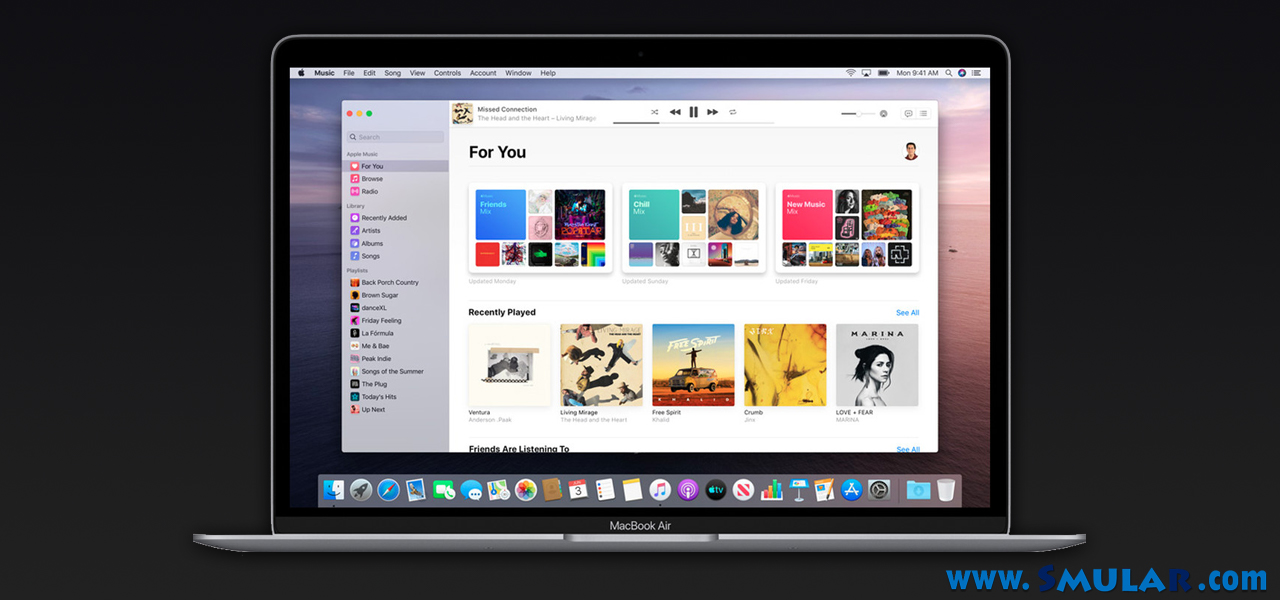Click See All for Recently Played

click(907, 313)
